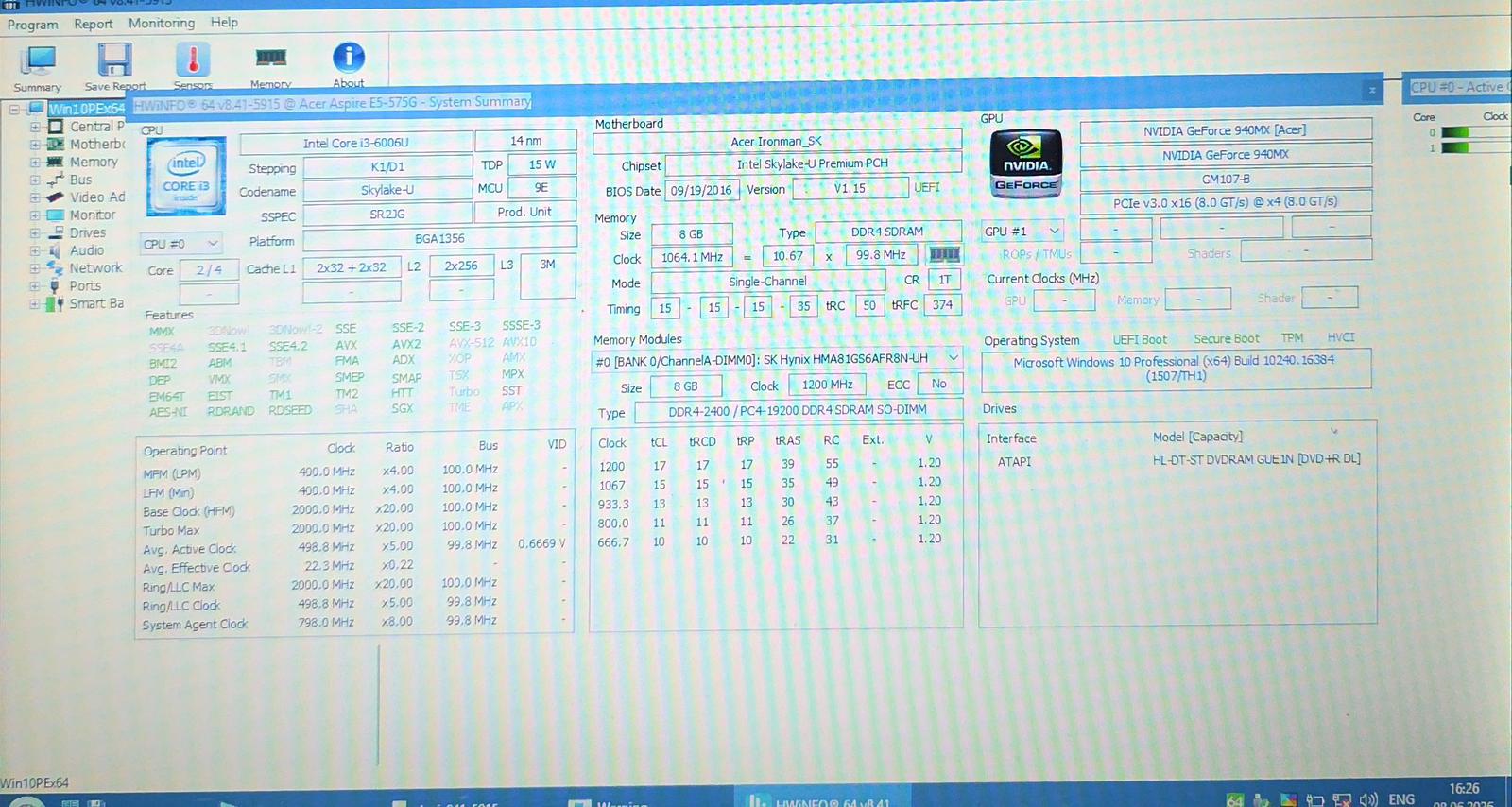Click Core 1 usage bar in CPU #0 window

click(x=1477, y=147)
